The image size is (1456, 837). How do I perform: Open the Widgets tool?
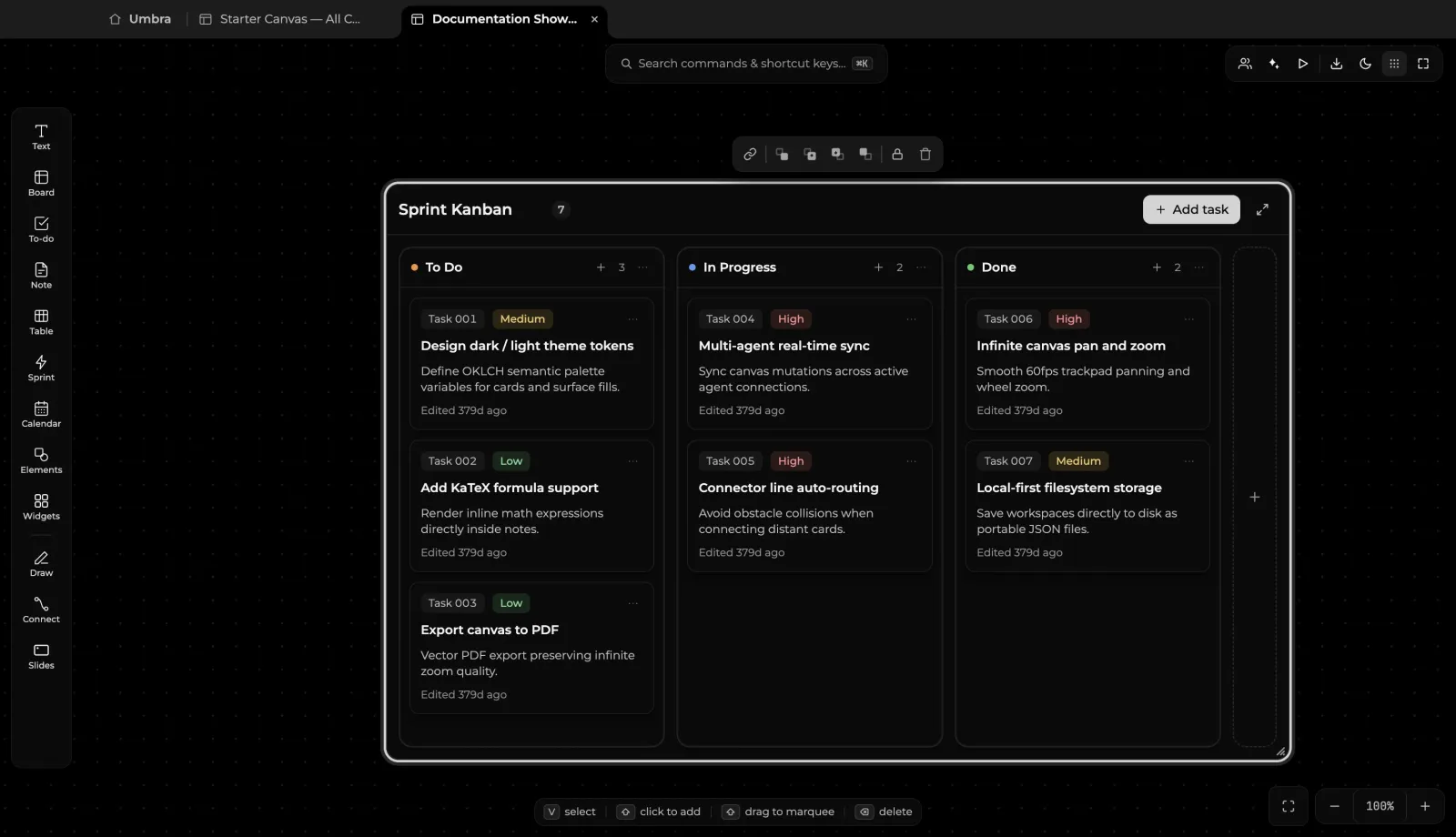tap(41, 507)
